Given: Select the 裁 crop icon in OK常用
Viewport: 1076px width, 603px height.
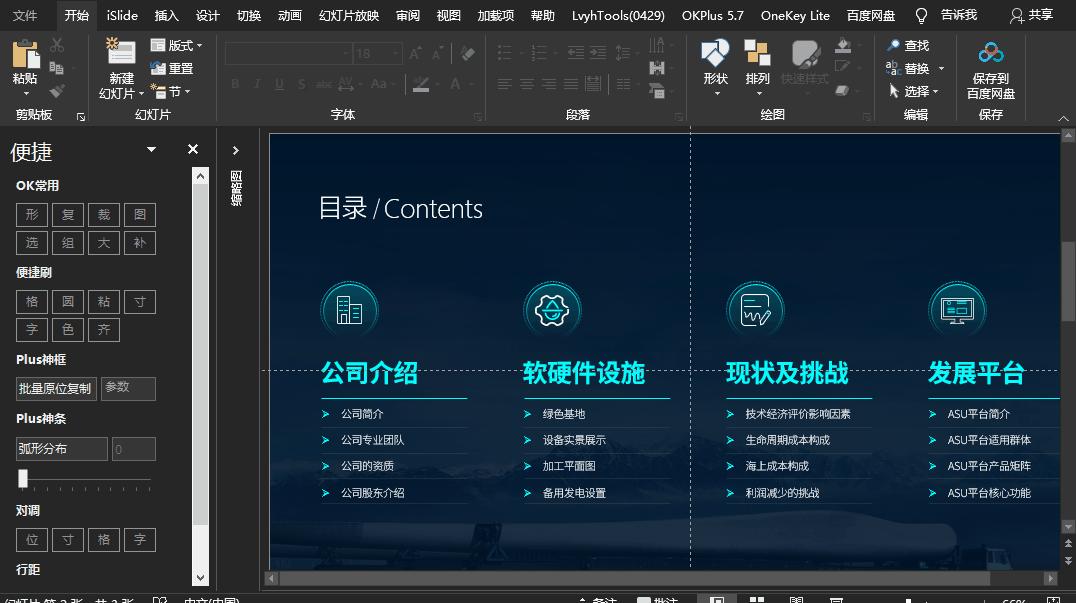Looking at the screenshot, I should coord(103,214).
